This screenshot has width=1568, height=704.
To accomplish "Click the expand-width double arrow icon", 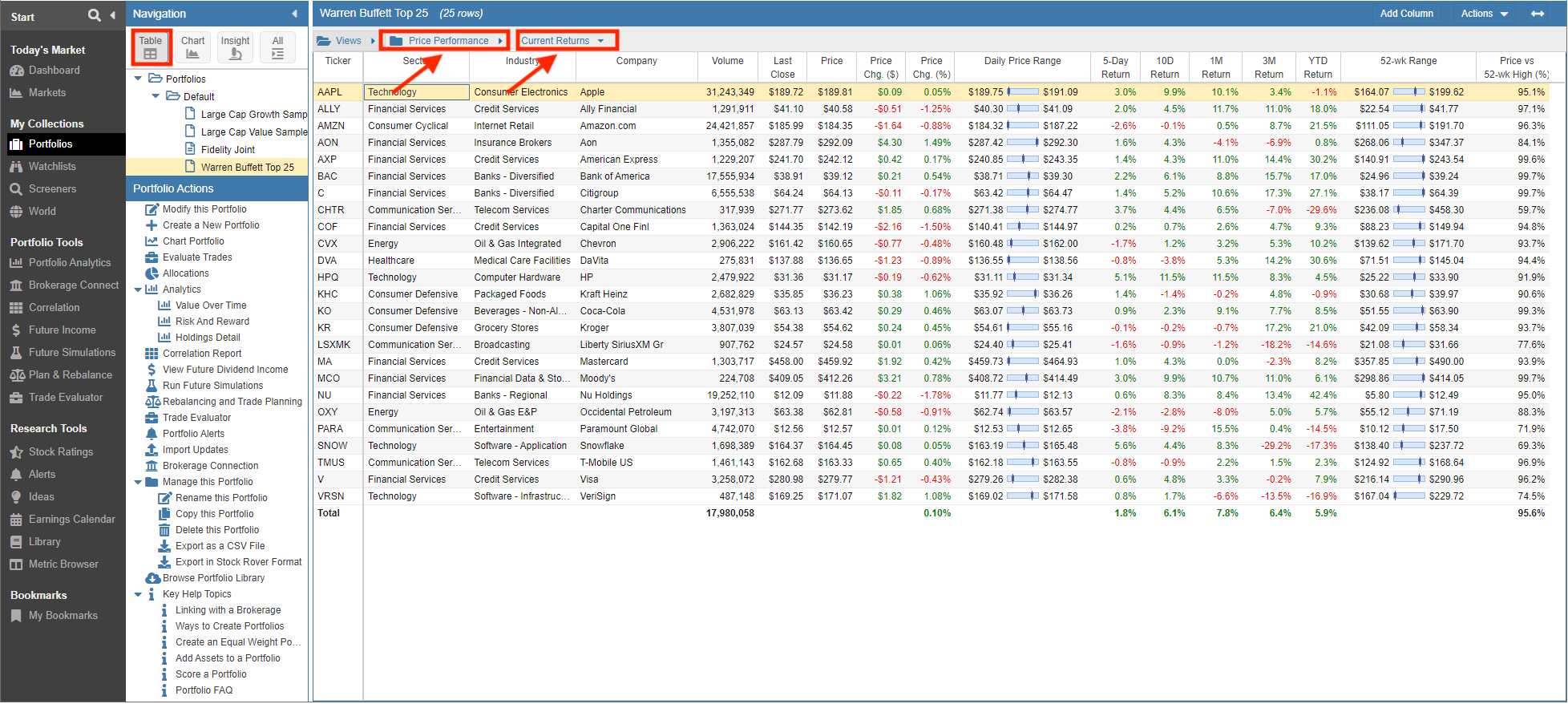I will coord(1538,14).
